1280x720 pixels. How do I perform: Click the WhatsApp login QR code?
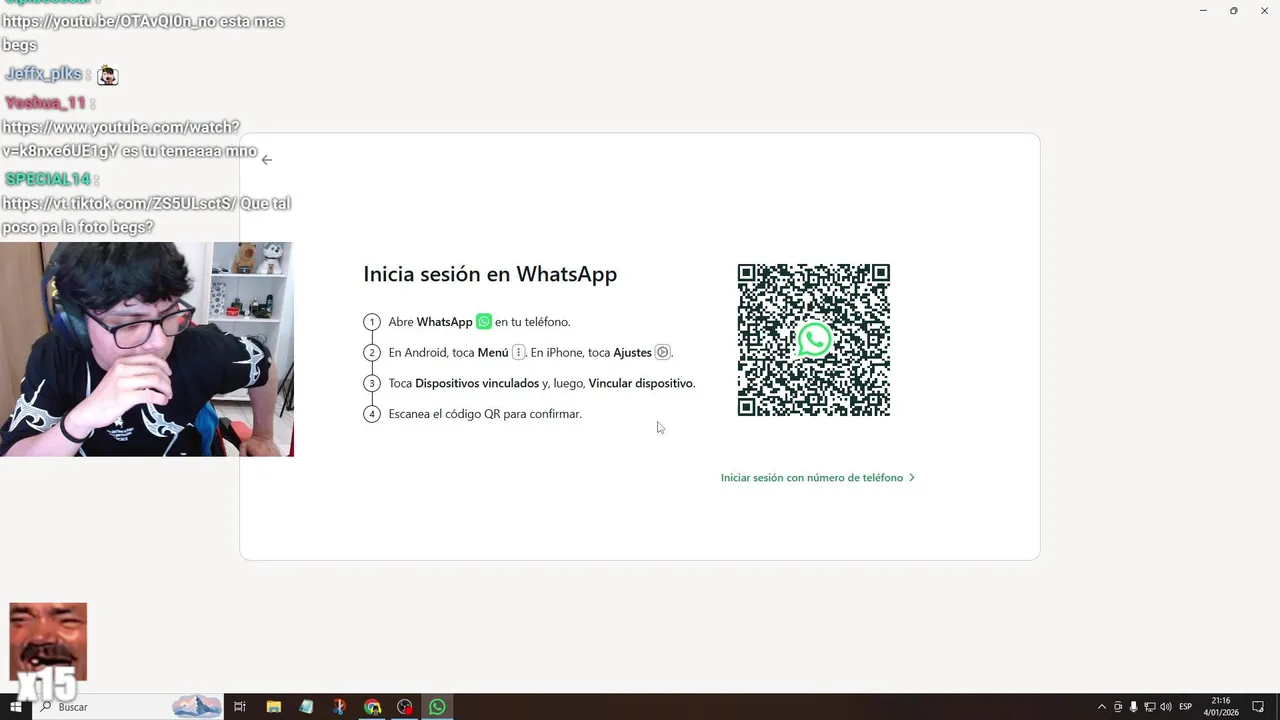(x=814, y=340)
